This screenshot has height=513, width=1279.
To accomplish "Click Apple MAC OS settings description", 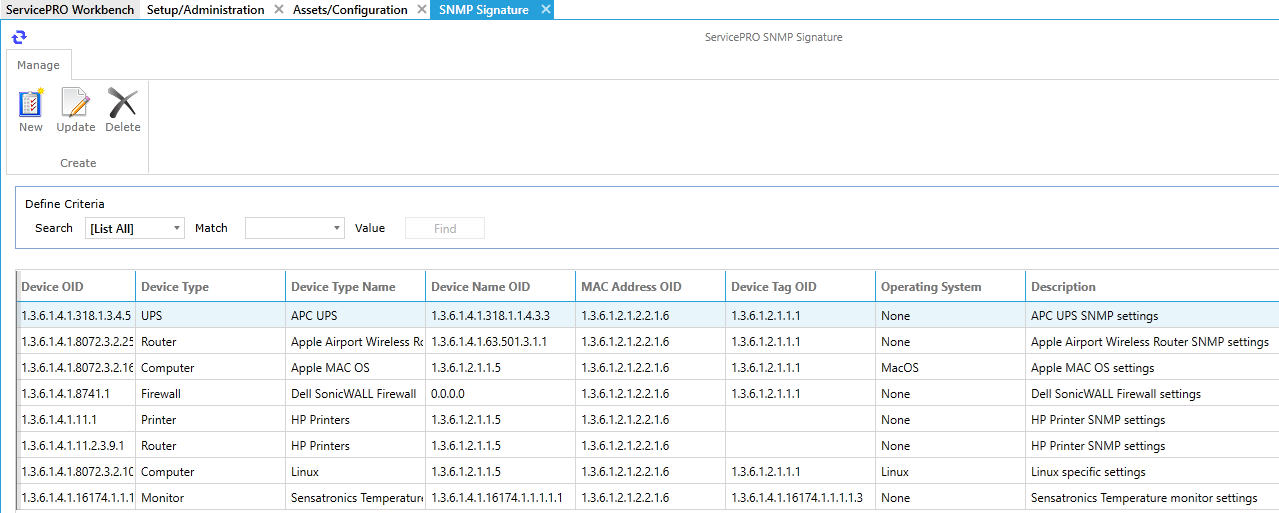I will pos(1152,367).
